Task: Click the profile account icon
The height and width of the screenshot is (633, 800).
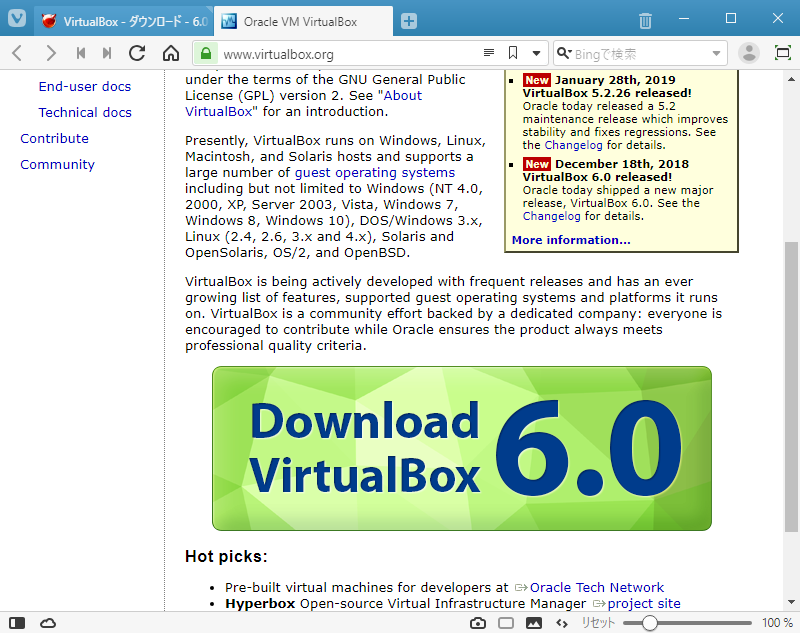Action: click(x=750, y=53)
